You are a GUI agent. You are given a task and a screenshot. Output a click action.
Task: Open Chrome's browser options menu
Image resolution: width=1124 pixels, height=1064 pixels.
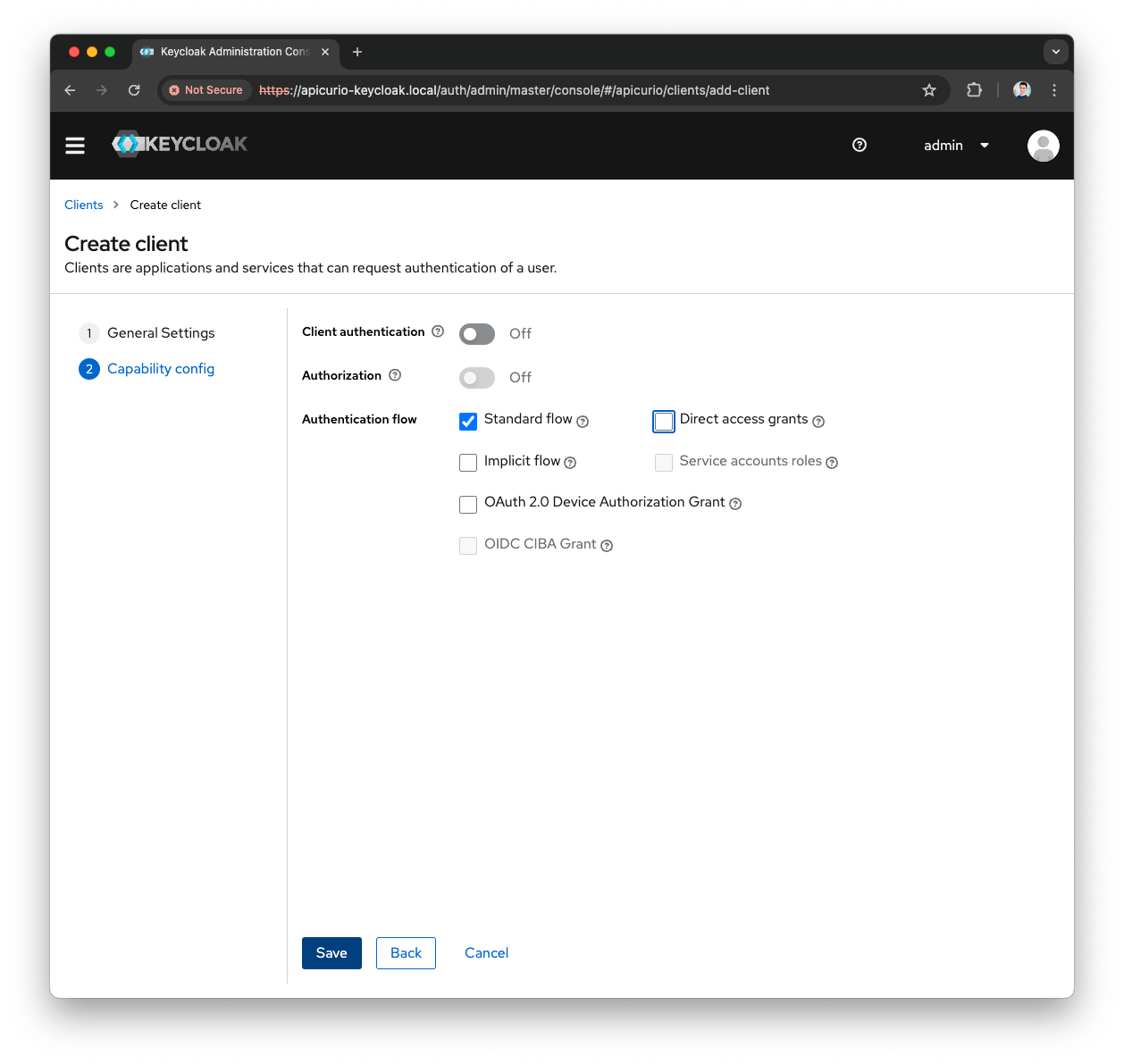1054,90
